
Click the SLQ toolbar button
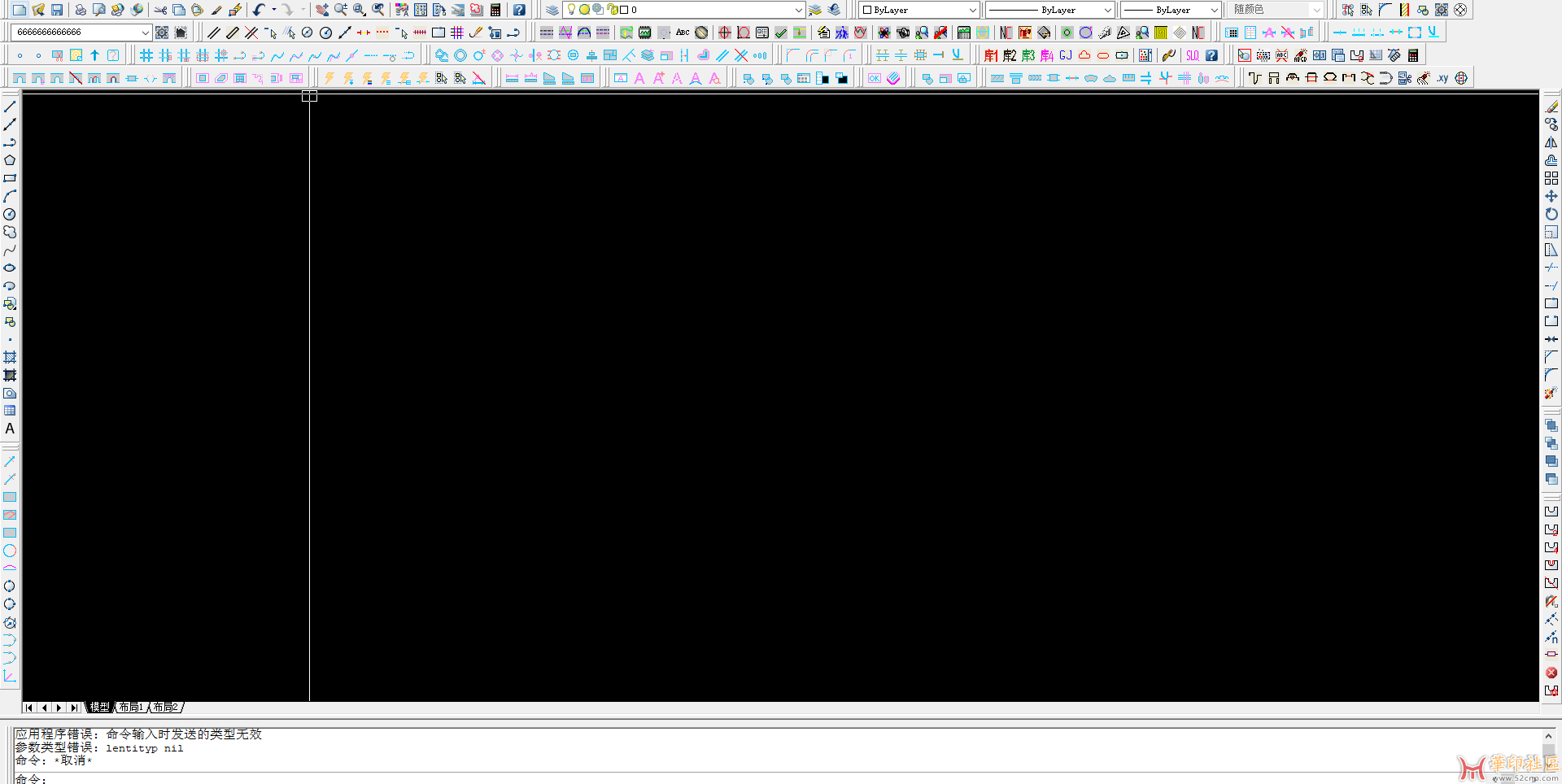(x=1193, y=55)
